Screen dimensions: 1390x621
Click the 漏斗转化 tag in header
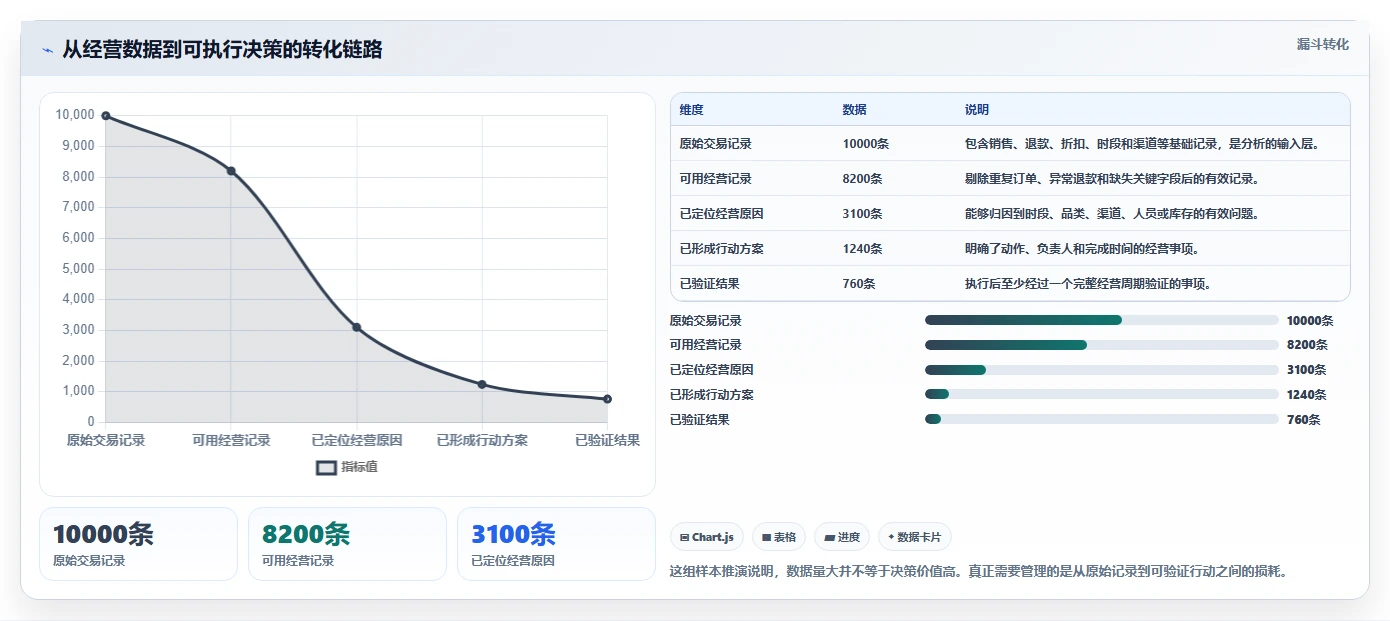[1323, 45]
